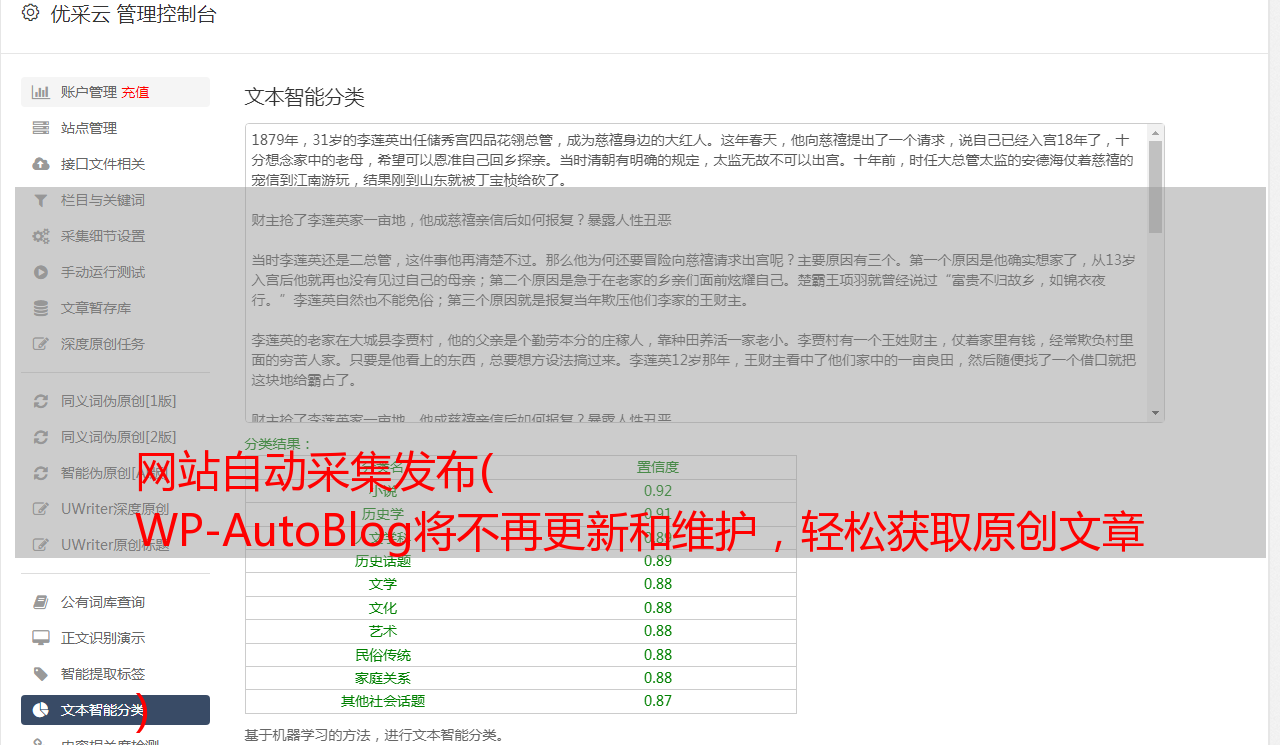Viewport: 1280px width, 745px height.
Task: Click the 文学 category cell
Action: (x=383, y=584)
